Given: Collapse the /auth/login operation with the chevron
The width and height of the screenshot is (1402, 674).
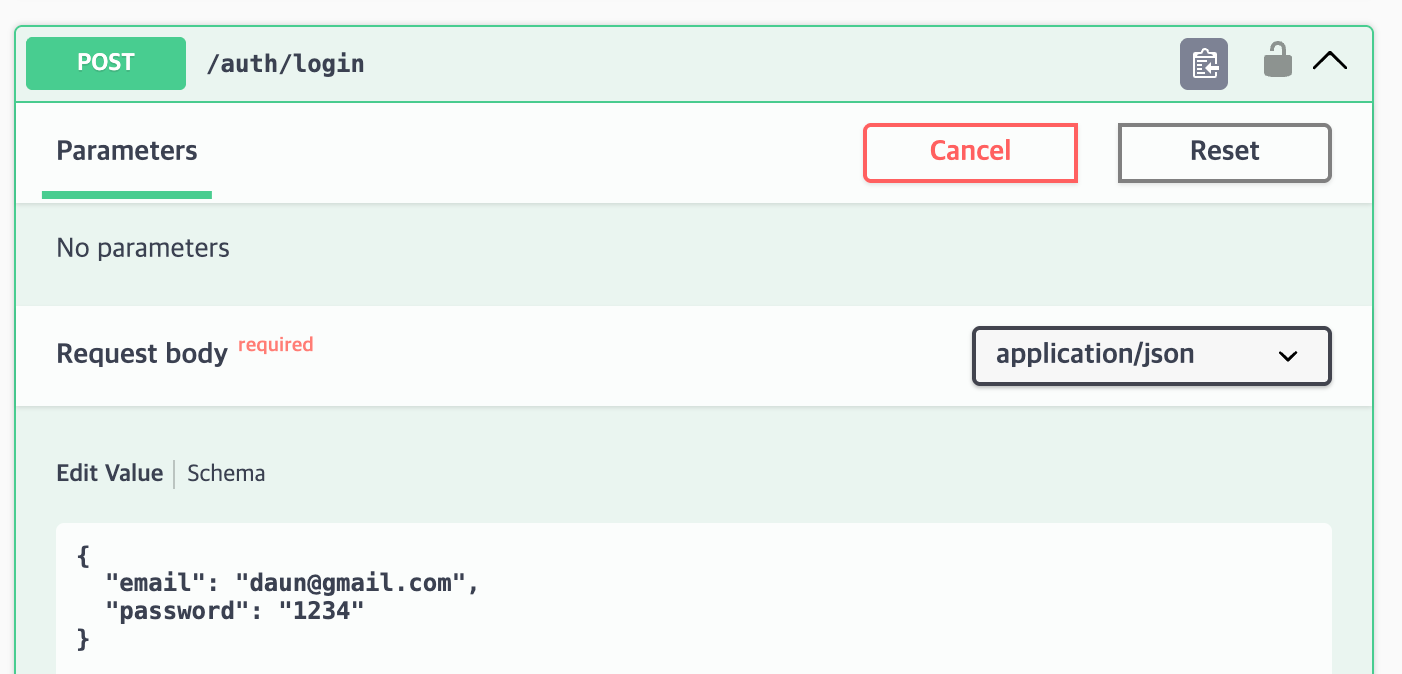Looking at the screenshot, I should 1330,61.
